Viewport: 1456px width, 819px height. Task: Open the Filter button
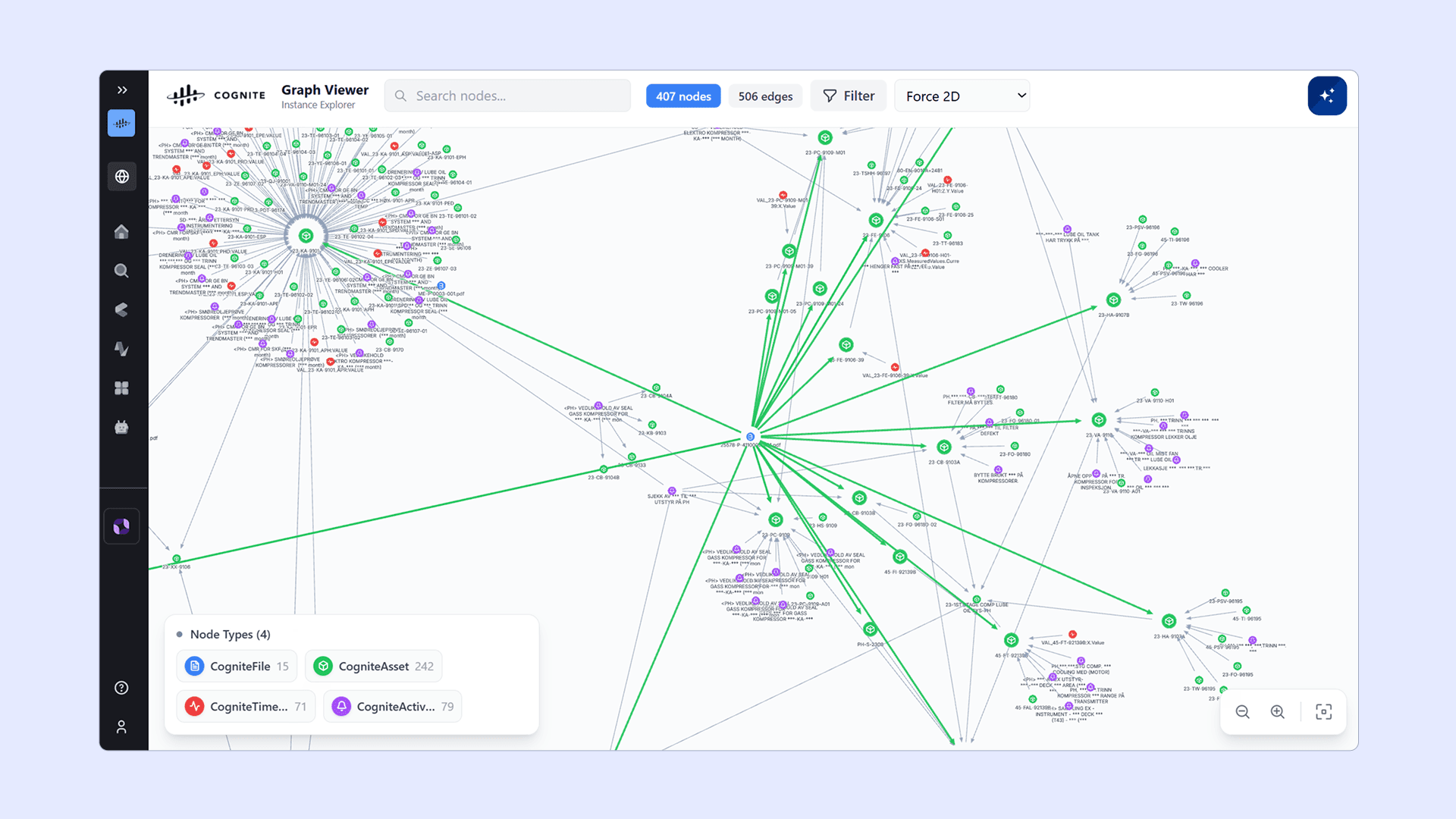(849, 96)
